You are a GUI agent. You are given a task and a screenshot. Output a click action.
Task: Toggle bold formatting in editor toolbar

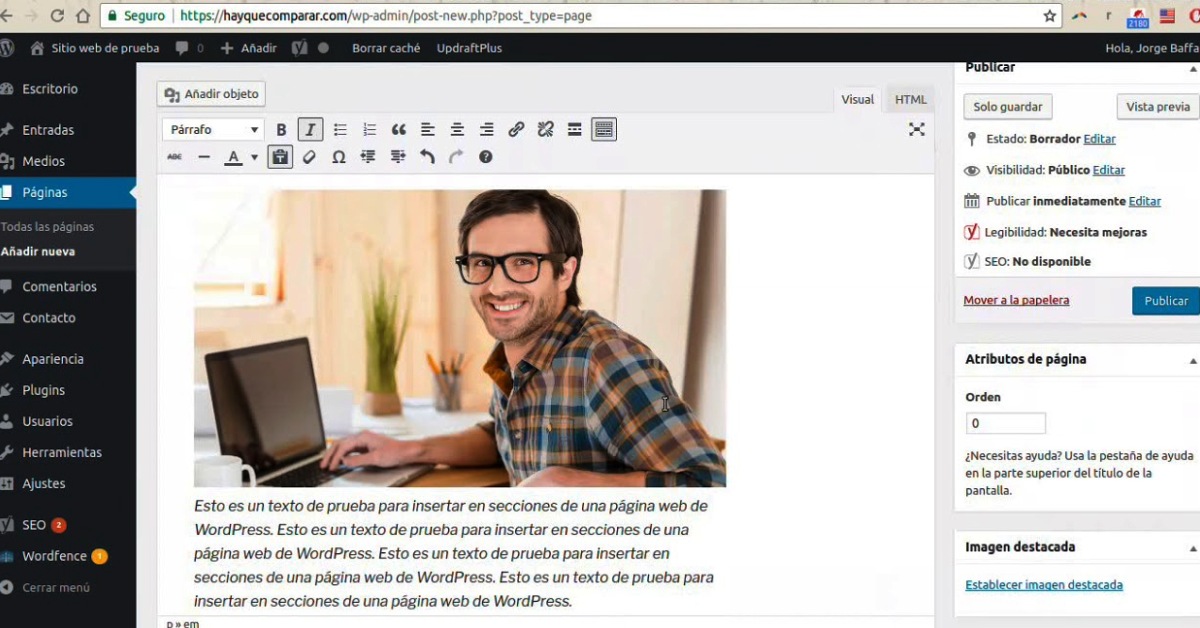pyautogui.click(x=281, y=129)
